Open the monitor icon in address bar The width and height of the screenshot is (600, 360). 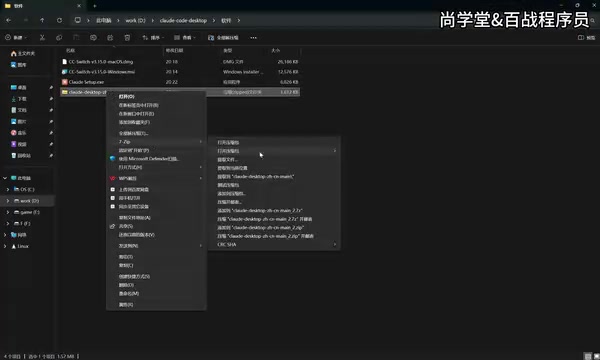pyautogui.click(x=78, y=20)
